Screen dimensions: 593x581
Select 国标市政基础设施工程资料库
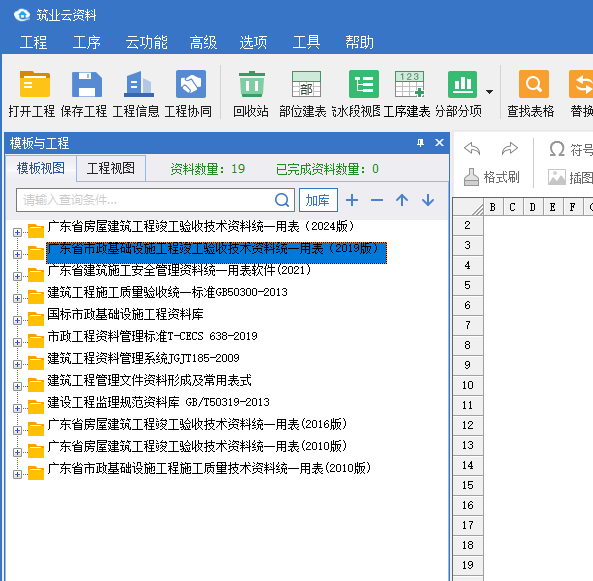(x=126, y=314)
